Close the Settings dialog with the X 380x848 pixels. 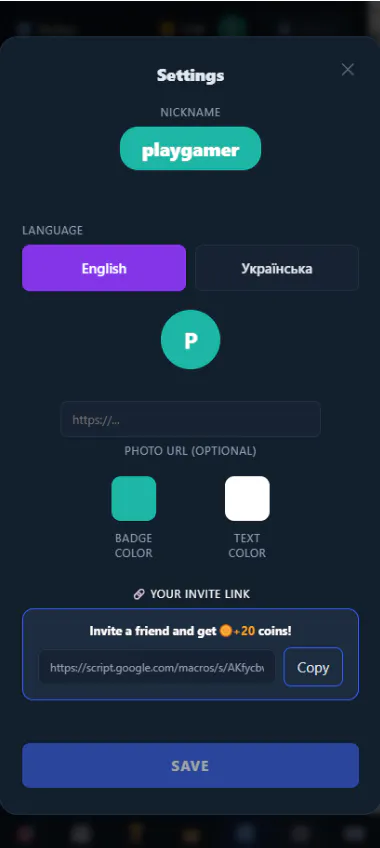click(348, 69)
